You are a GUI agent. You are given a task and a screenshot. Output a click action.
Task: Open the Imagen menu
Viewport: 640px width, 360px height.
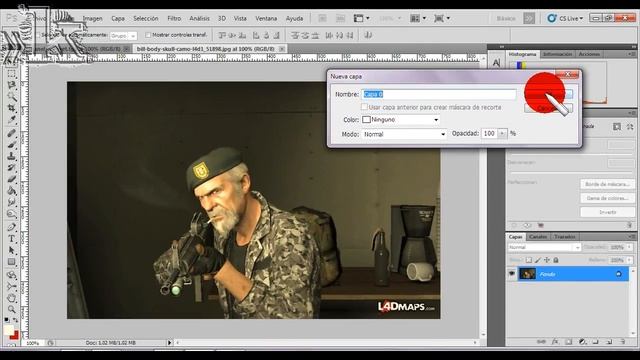(x=93, y=18)
